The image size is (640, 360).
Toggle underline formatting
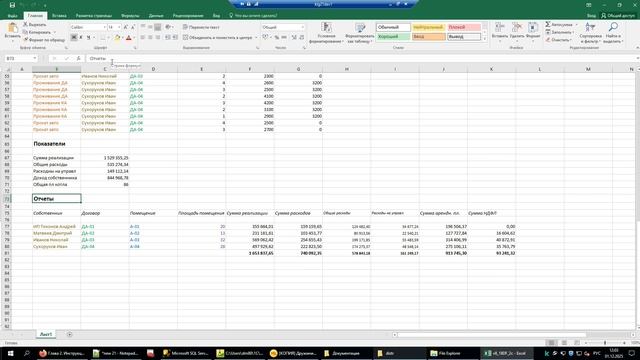tap(88, 38)
